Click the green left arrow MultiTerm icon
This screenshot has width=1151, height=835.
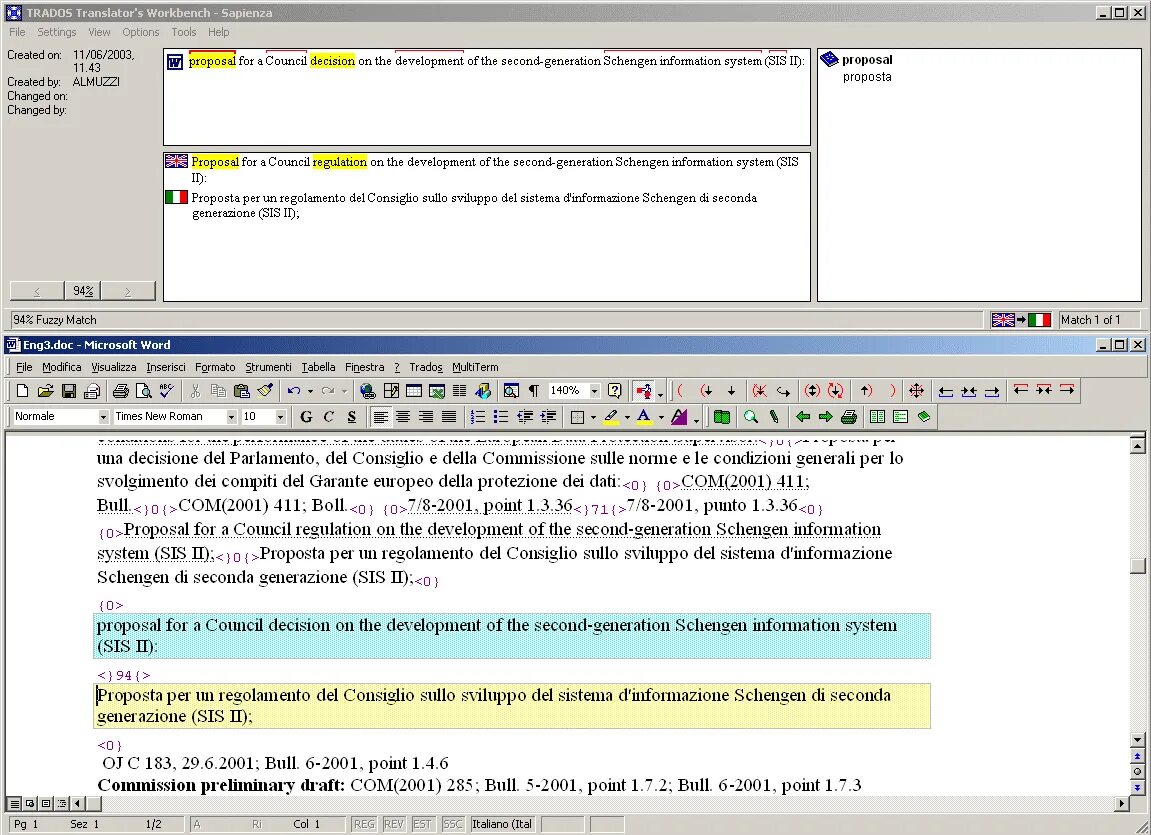tap(802, 417)
